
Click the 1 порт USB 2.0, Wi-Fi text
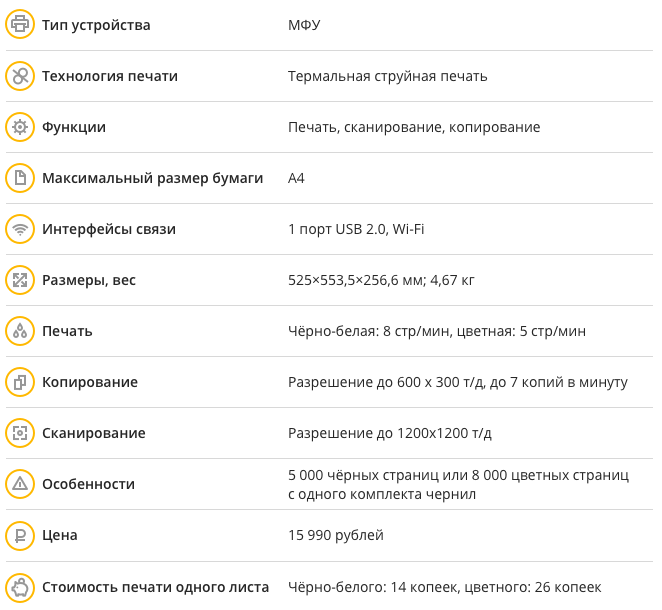[x=356, y=229]
